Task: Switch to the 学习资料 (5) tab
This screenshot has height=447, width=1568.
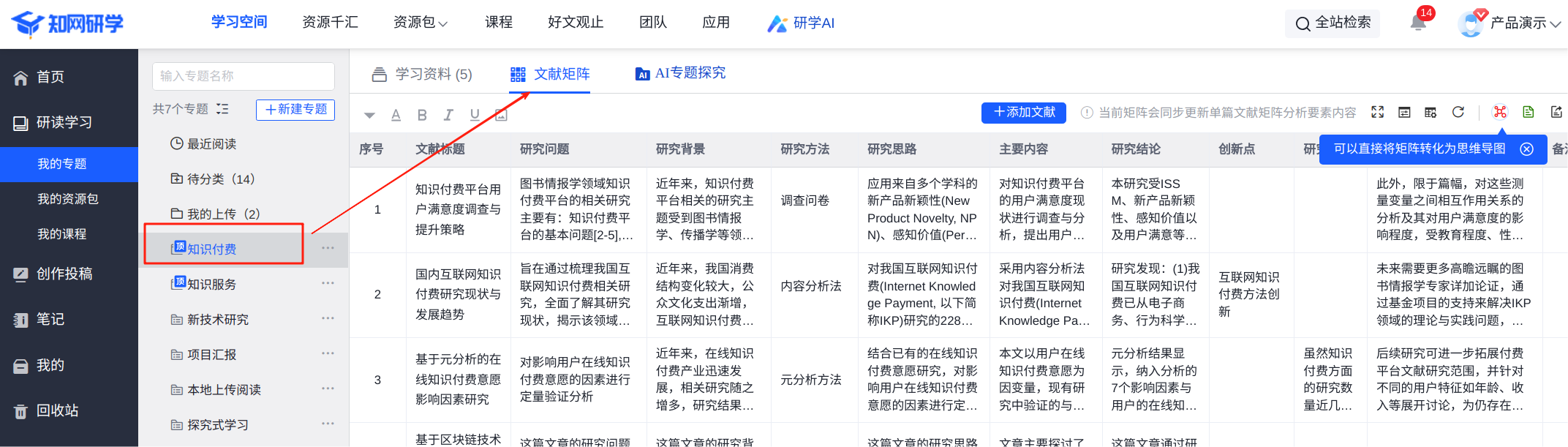Action: tap(422, 74)
